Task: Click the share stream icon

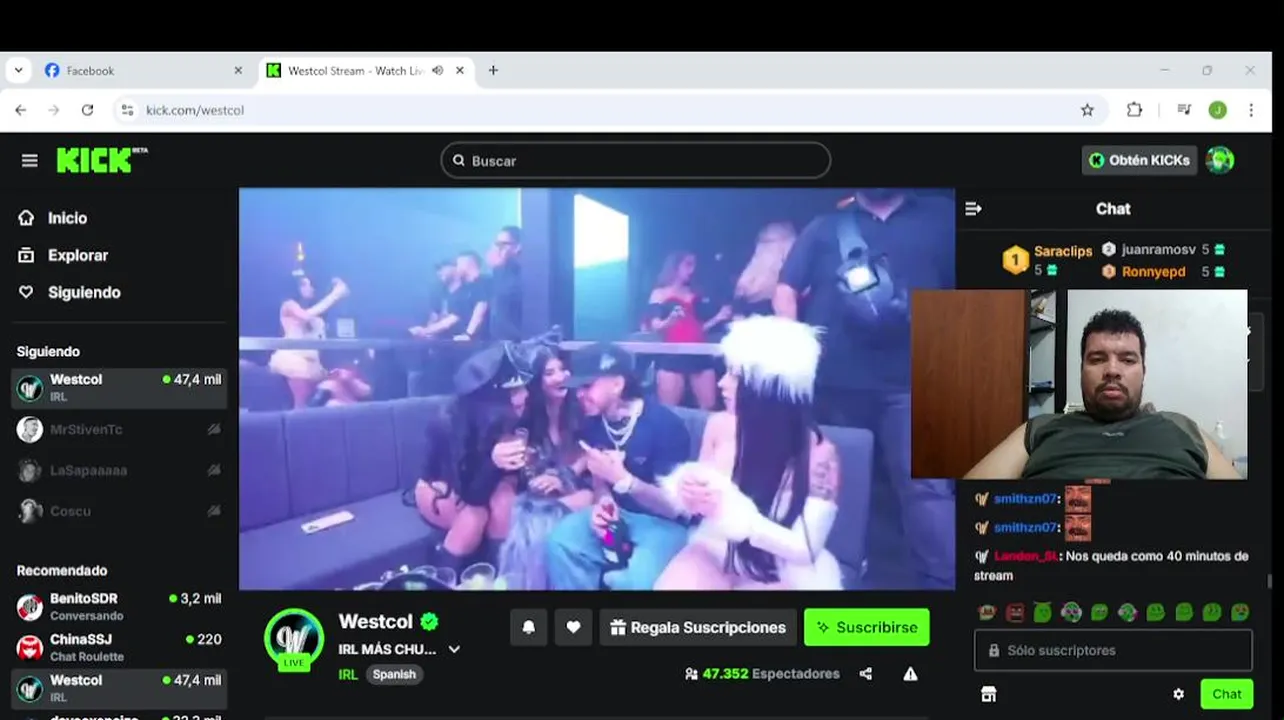Action: tap(866, 674)
